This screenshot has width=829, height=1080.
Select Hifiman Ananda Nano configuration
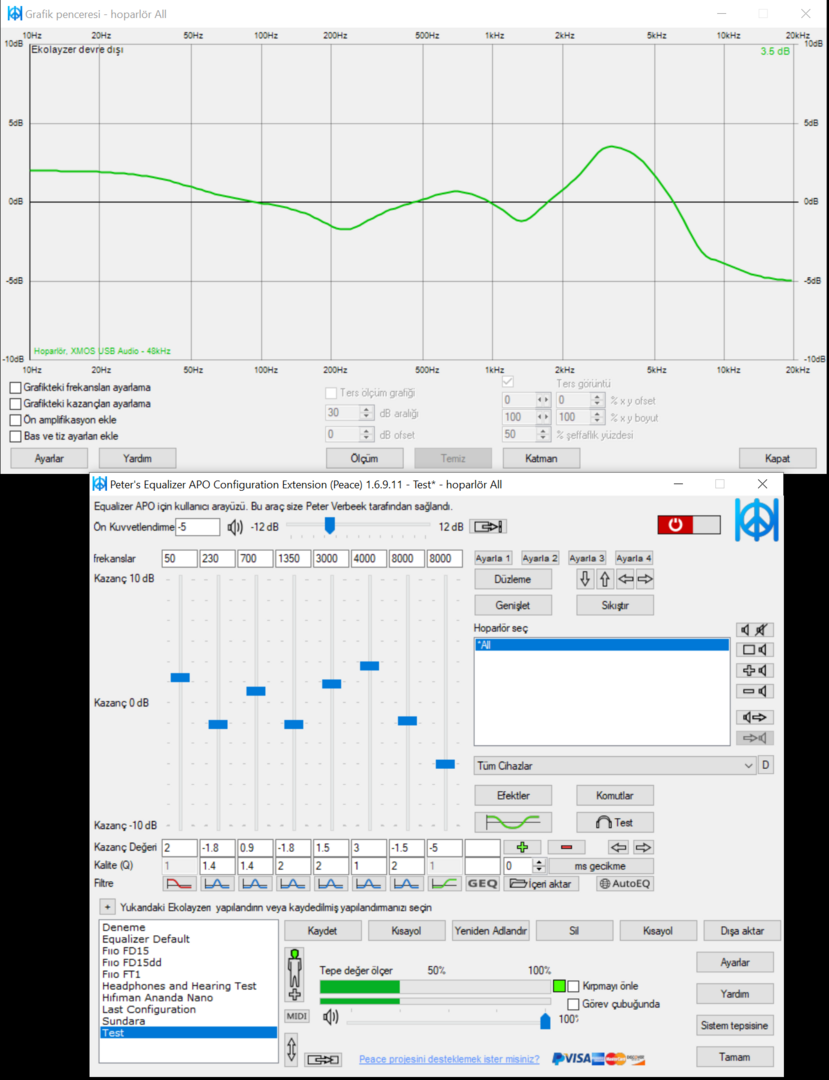[157, 997]
